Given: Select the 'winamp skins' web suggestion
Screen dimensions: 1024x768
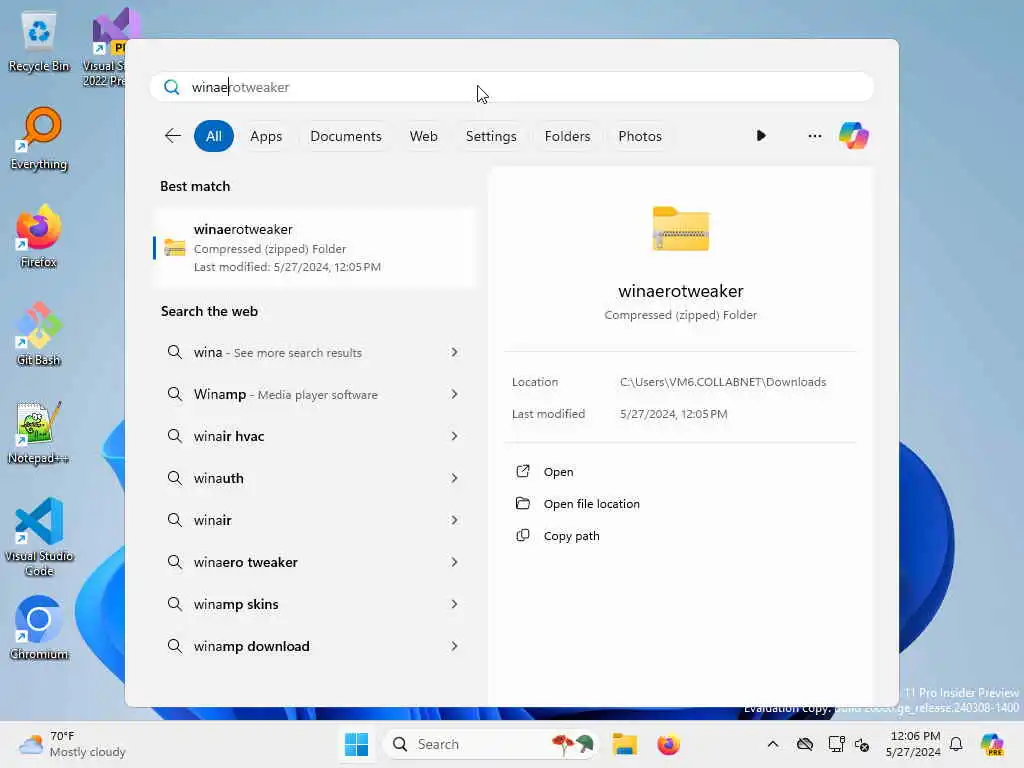Looking at the screenshot, I should (x=315, y=604).
